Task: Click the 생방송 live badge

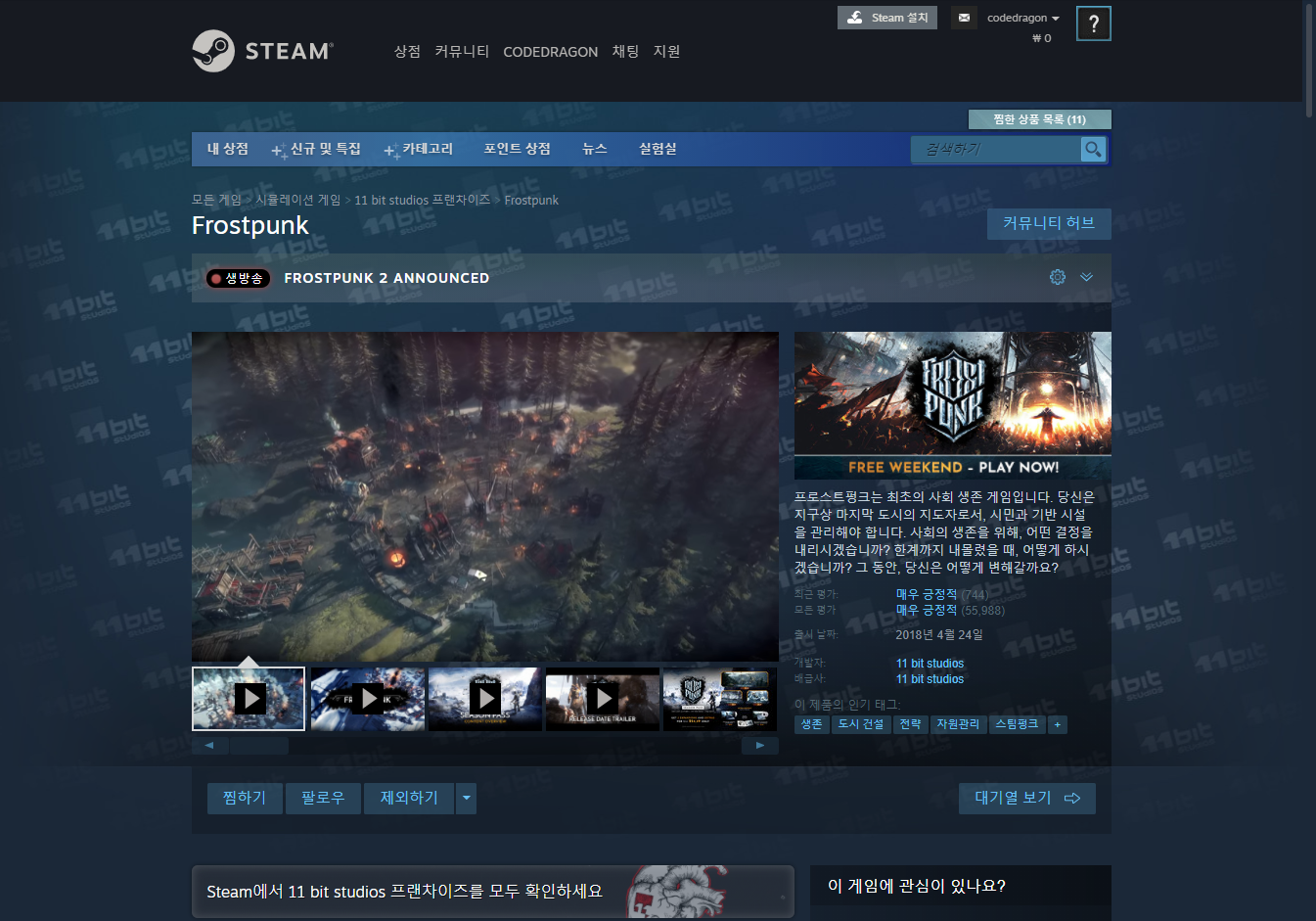Action: [x=238, y=278]
